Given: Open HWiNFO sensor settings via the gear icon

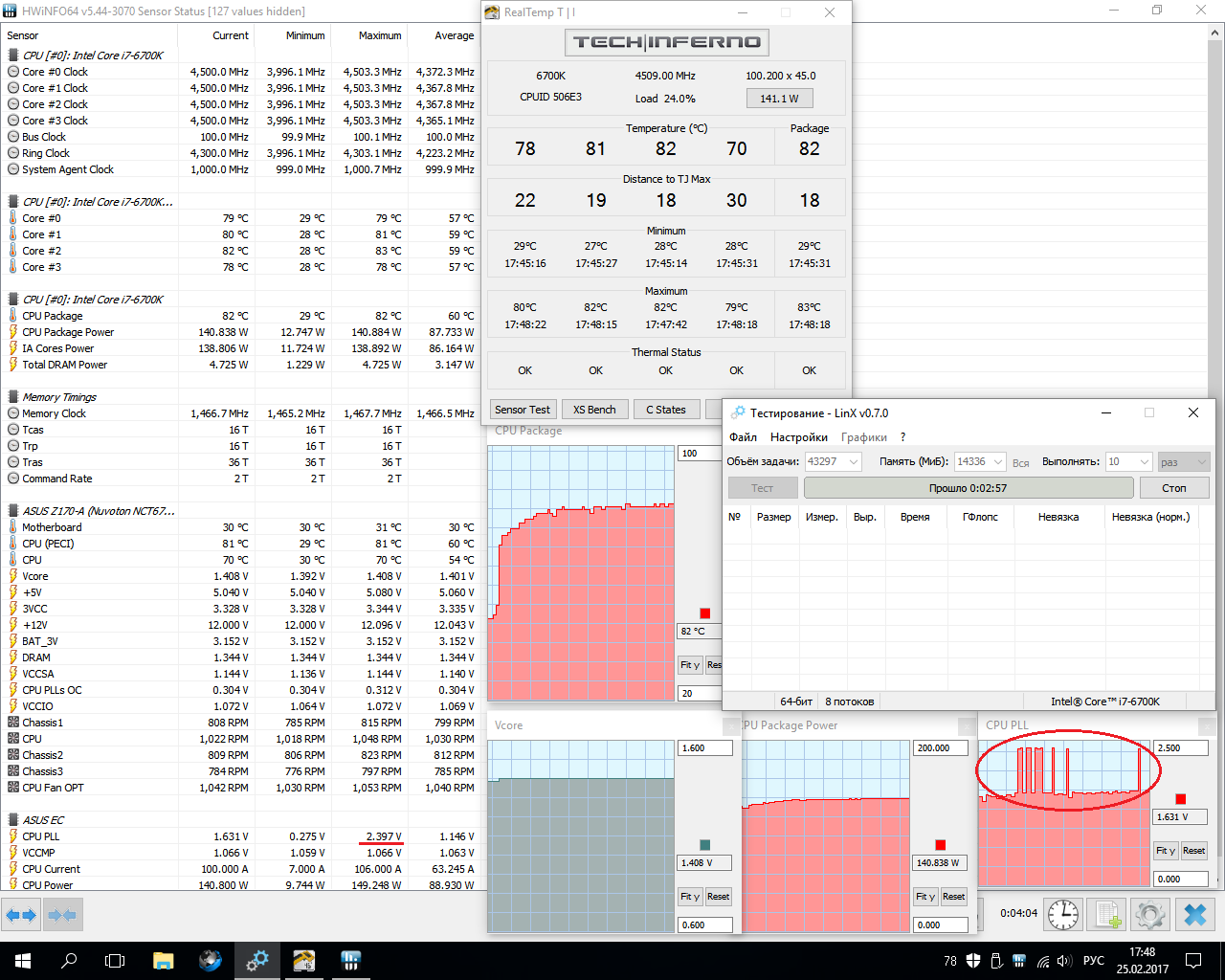Looking at the screenshot, I should (x=1150, y=914).
